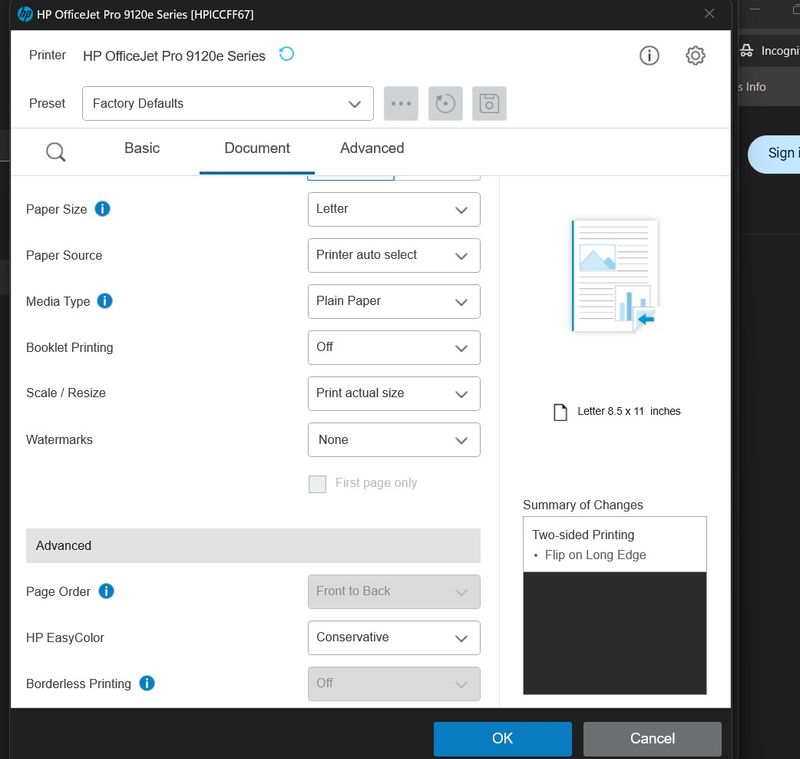Close the HP printer dialog
Image resolution: width=800 pixels, height=759 pixels.
[x=709, y=14]
